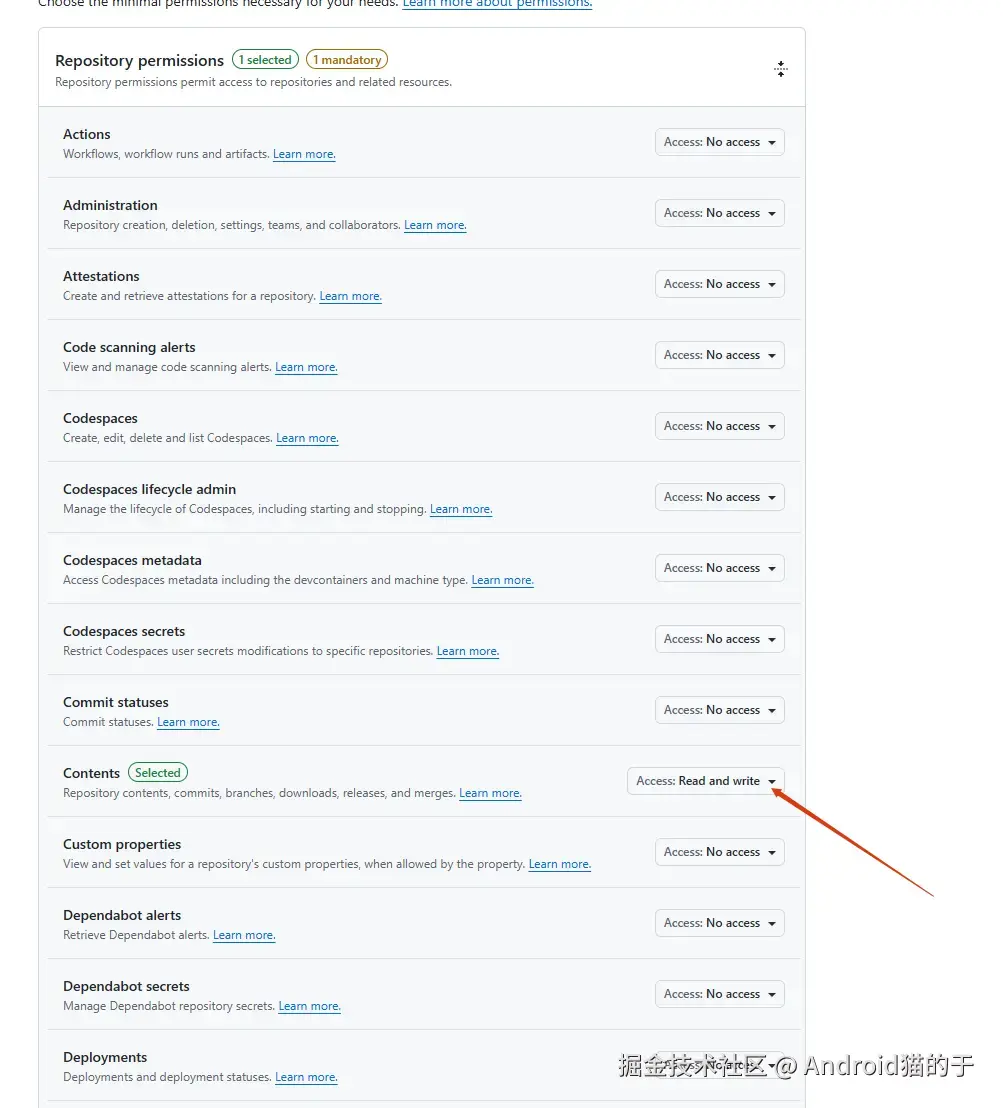Screen dimensions: 1003x1108
Task: Open Dependabot secrets access dropdown
Action: pos(719,994)
